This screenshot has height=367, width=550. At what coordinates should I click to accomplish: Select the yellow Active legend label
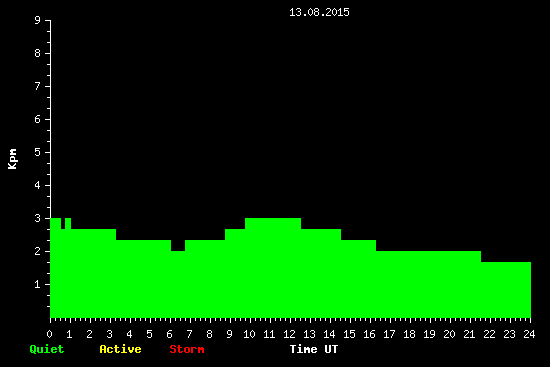tap(120, 349)
